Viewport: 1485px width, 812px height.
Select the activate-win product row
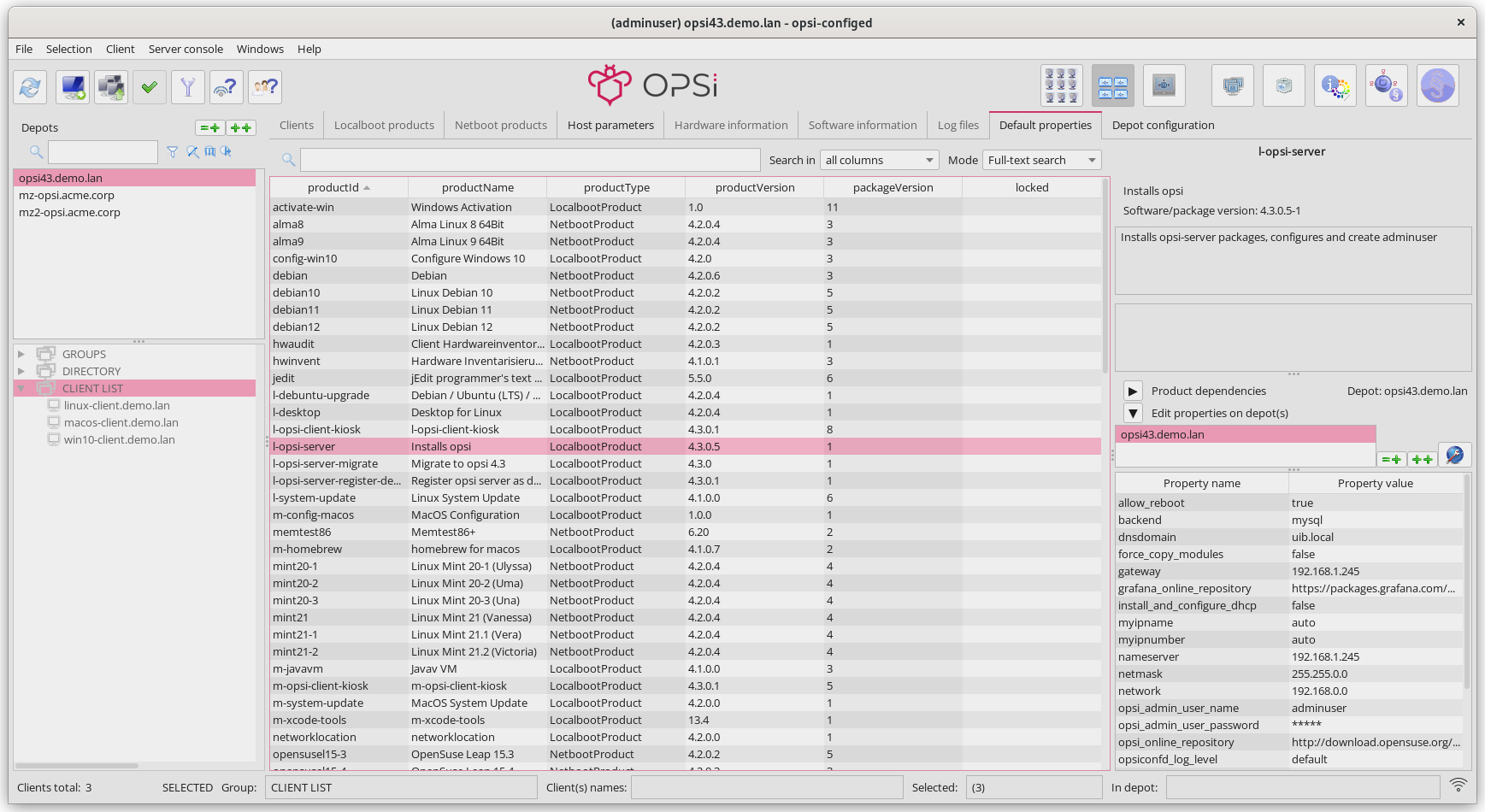(x=686, y=207)
